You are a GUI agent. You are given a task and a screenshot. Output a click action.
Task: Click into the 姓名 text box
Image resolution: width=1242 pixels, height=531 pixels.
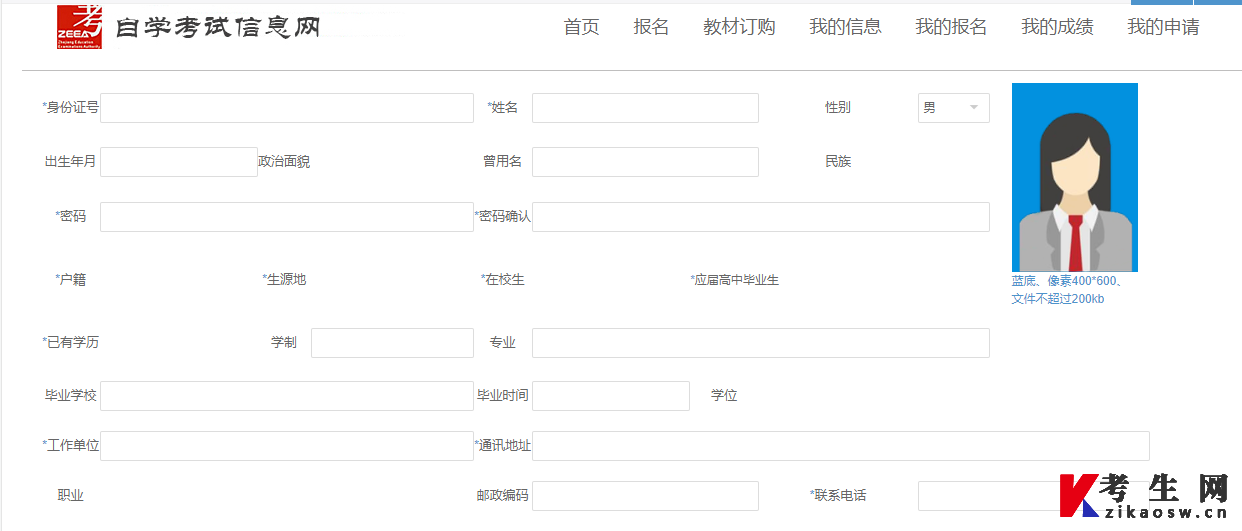pyautogui.click(x=645, y=108)
